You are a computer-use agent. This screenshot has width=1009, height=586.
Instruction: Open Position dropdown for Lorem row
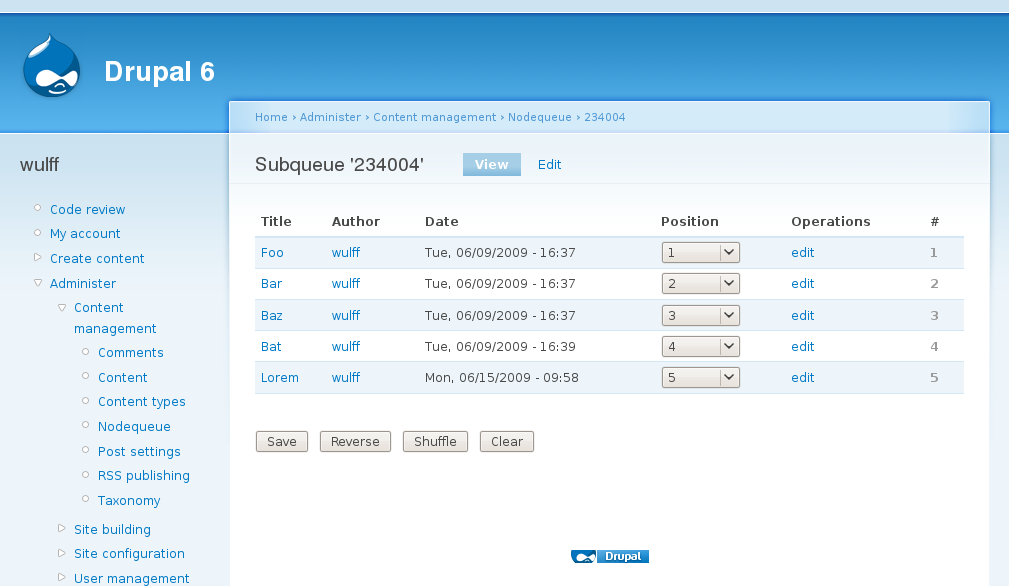pyautogui.click(x=700, y=378)
